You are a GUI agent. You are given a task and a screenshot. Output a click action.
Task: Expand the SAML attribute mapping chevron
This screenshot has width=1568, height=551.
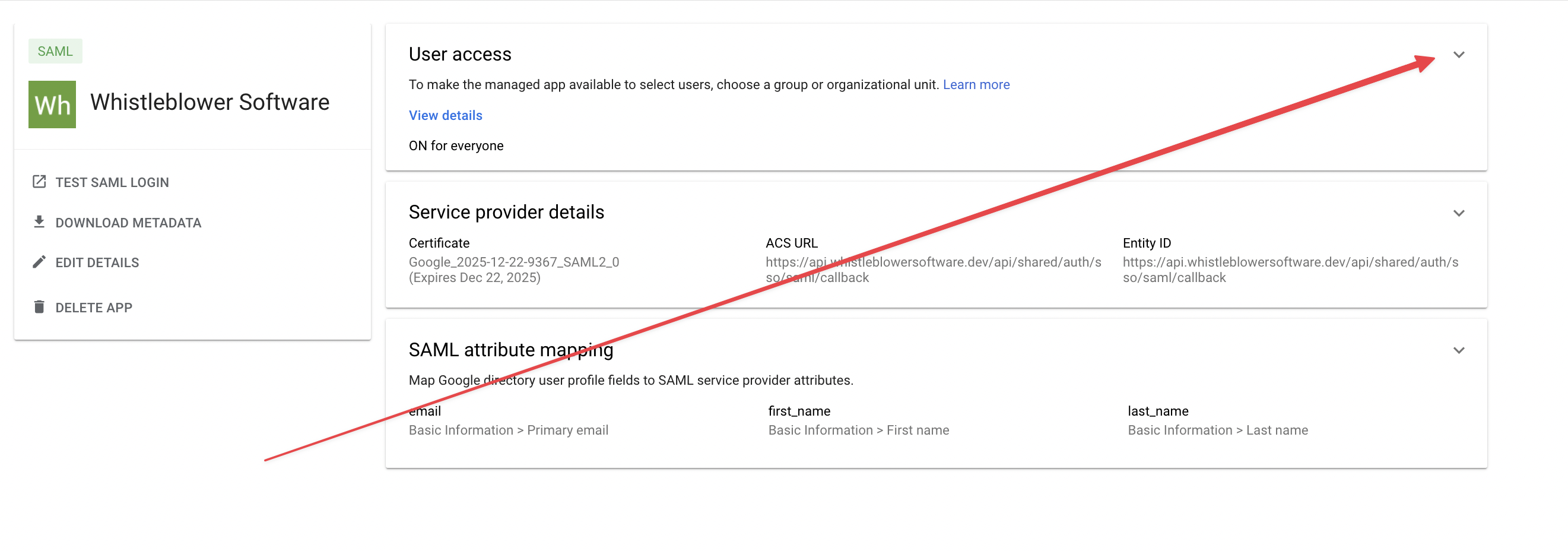[1458, 350]
